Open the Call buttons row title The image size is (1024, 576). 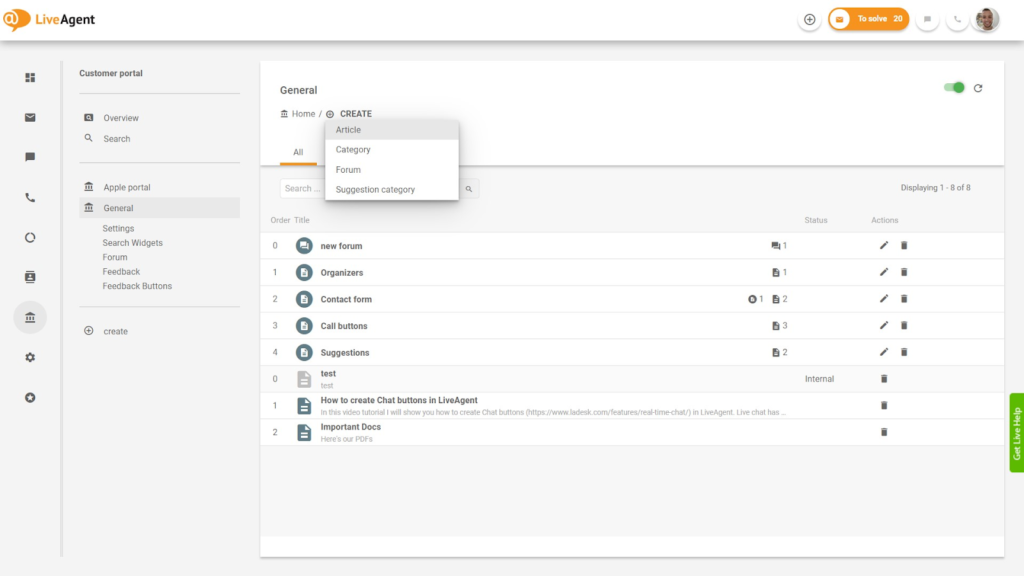pyautogui.click(x=344, y=327)
